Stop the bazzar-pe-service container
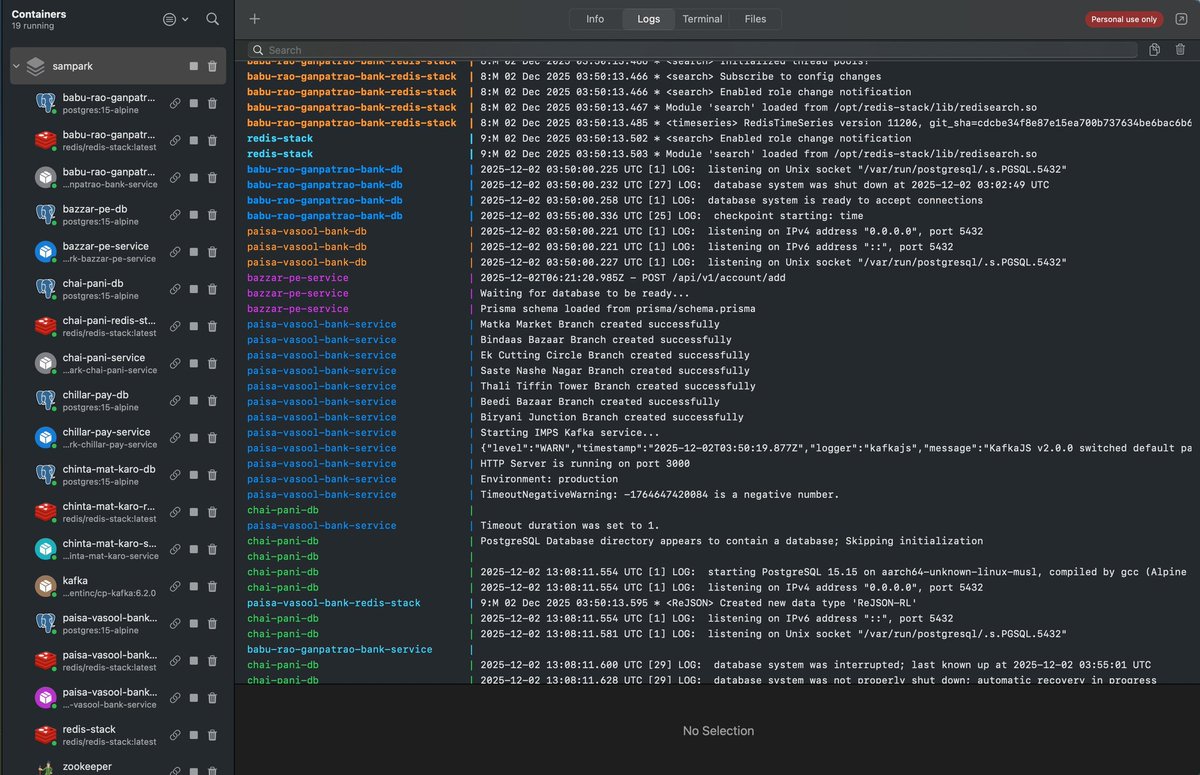Viewport: 1200px width, 775px height. (193, 252)
